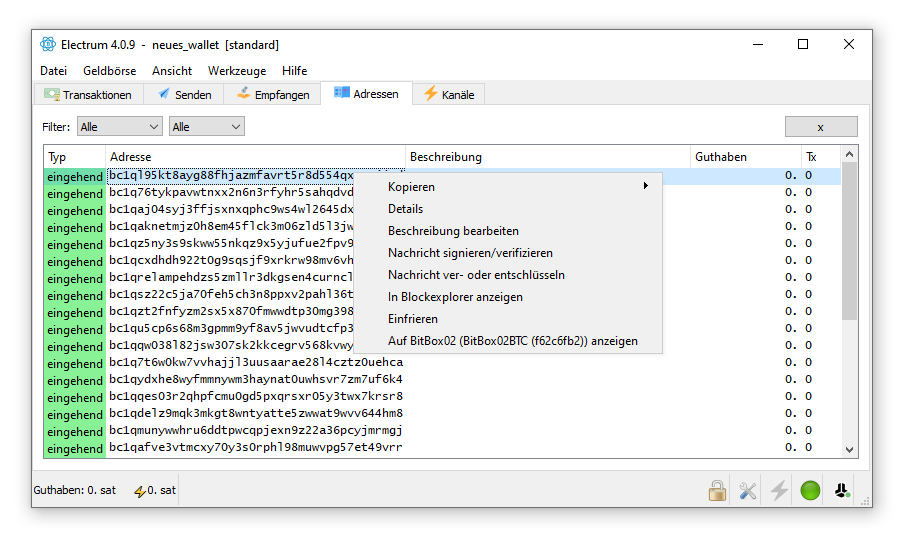Image resolution: width=906 pixels, height=541 pixels.
Task: Select address starting bc1q76tykpavwtnxx2n6n3rfyhr5
Action: click(x=231, y=192)
